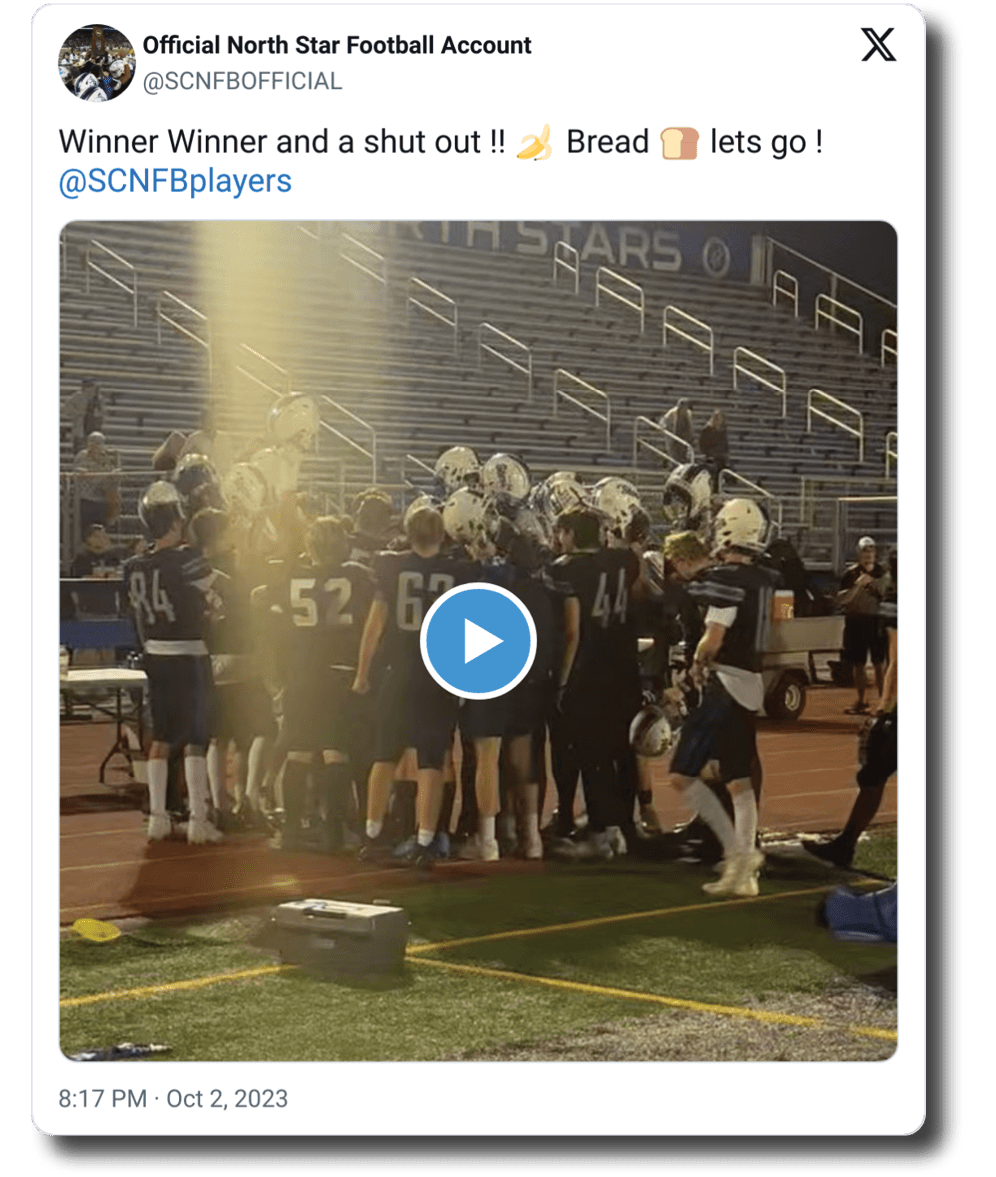Click the bread emoji in the tweet
This screenshot has width=996, height=1177.
coord(679,143)
